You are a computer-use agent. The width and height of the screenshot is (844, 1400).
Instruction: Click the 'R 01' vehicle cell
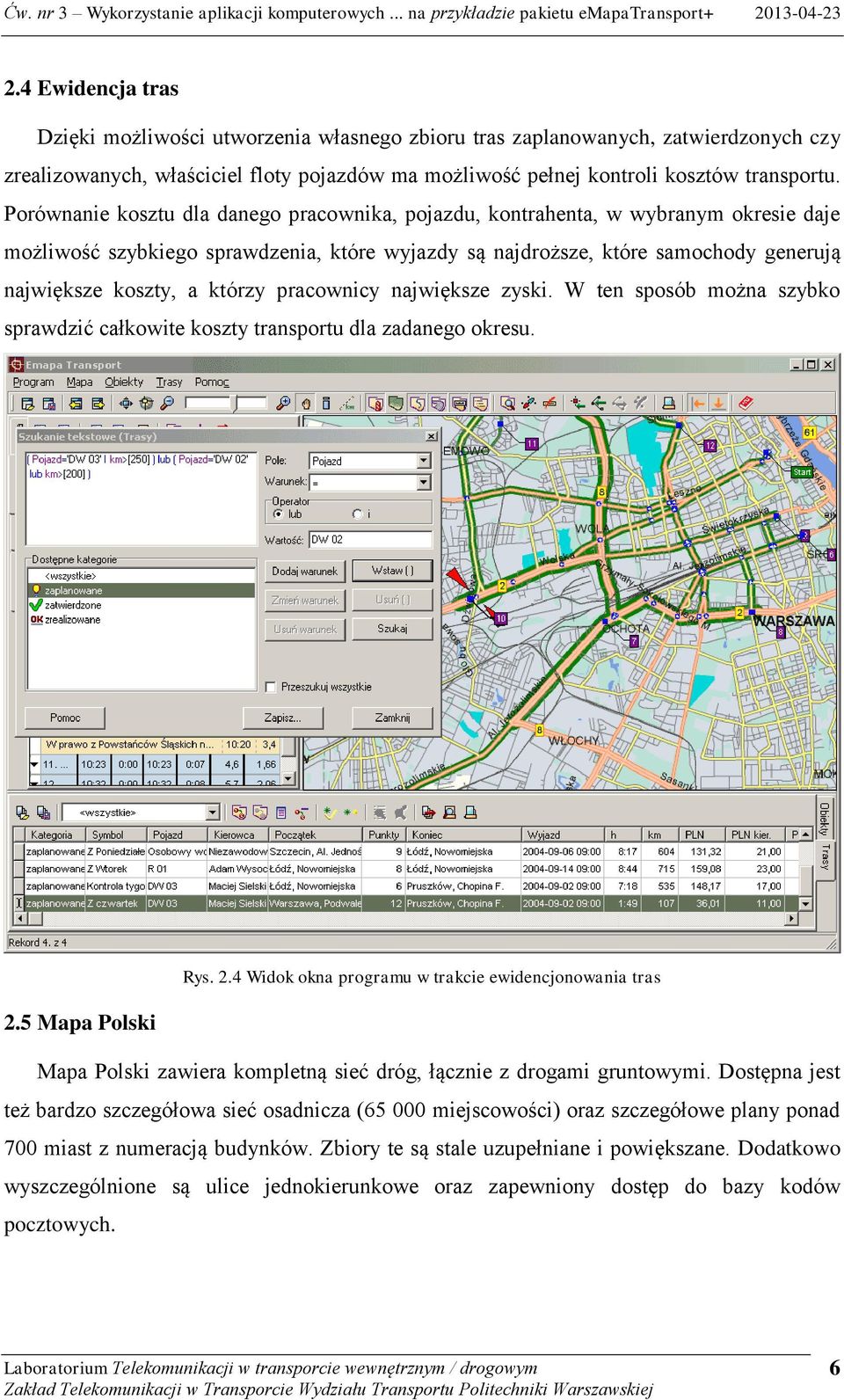click(x=176, y=869)
